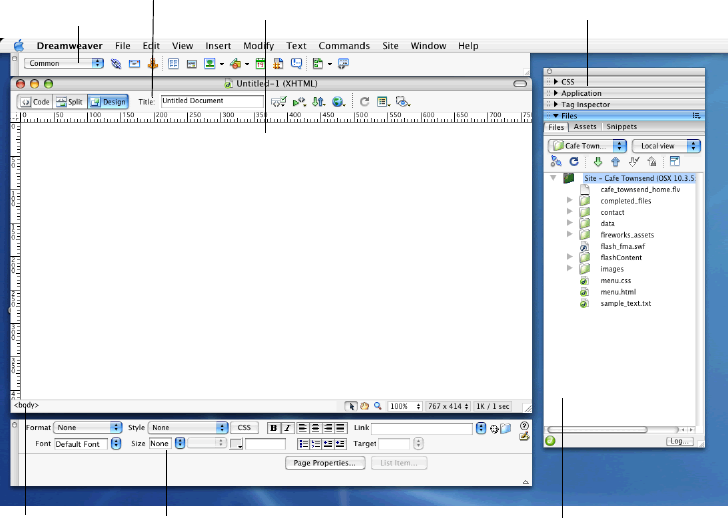
Task: Open the Tag Chooser icon
Action: (343, 64)
